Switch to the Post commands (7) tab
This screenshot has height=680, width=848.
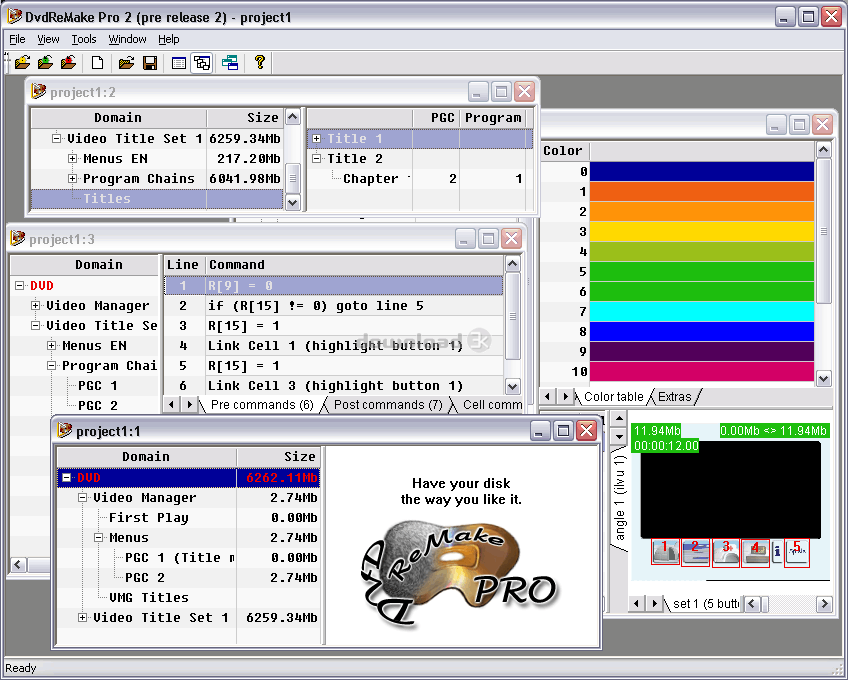388,405
